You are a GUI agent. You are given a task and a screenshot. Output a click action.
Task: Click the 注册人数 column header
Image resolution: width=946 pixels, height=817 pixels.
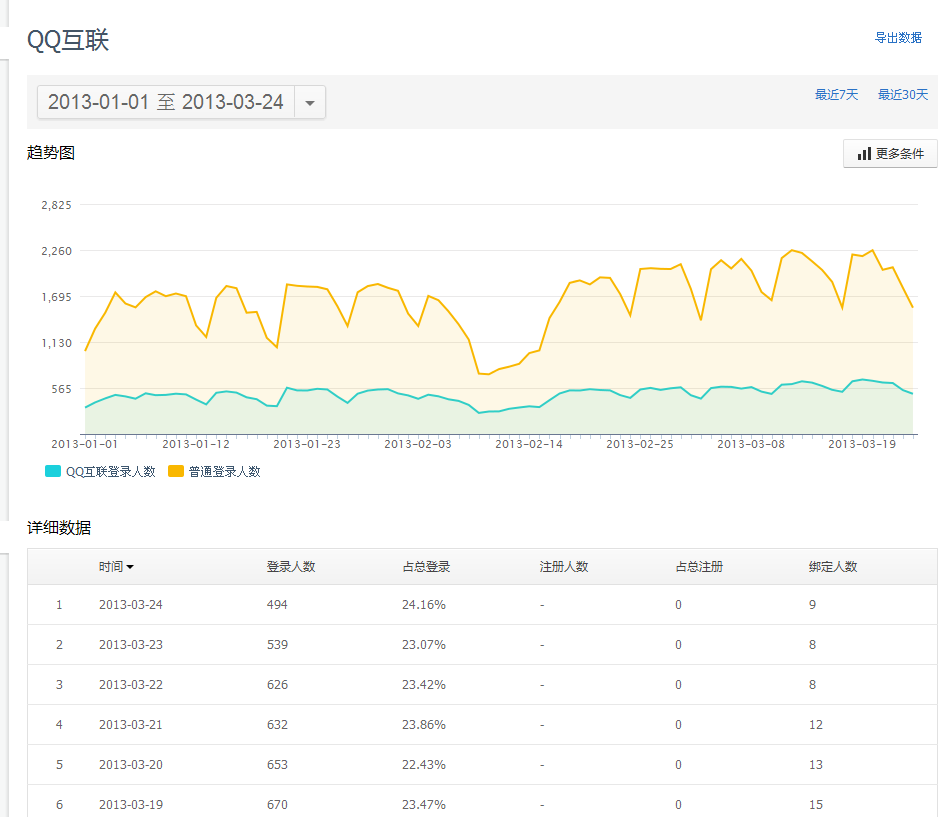point(564,567)
